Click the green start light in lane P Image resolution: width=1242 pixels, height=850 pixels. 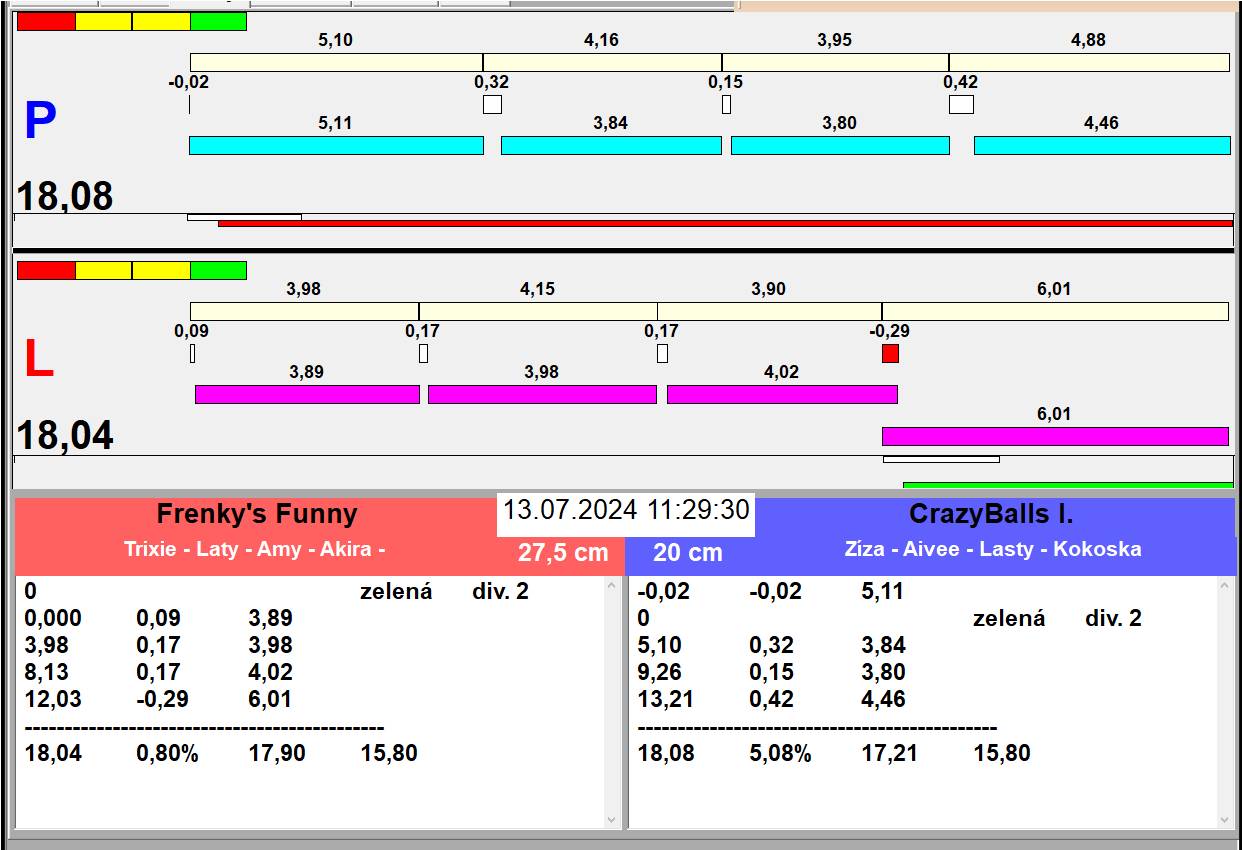(218, 21)
